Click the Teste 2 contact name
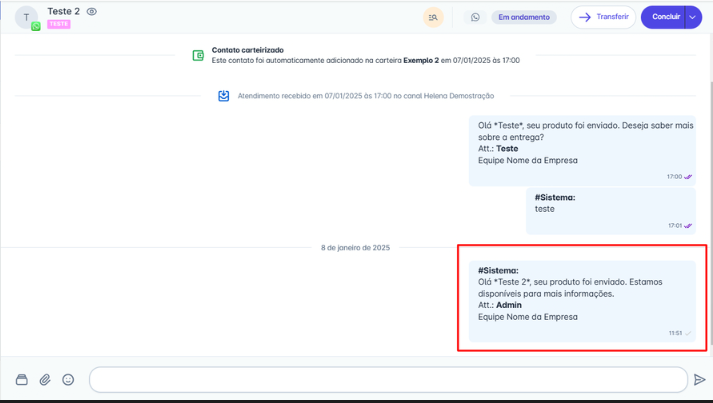This screenshot has width=713, height=403. pyautogui.click(x=63, y=11)
